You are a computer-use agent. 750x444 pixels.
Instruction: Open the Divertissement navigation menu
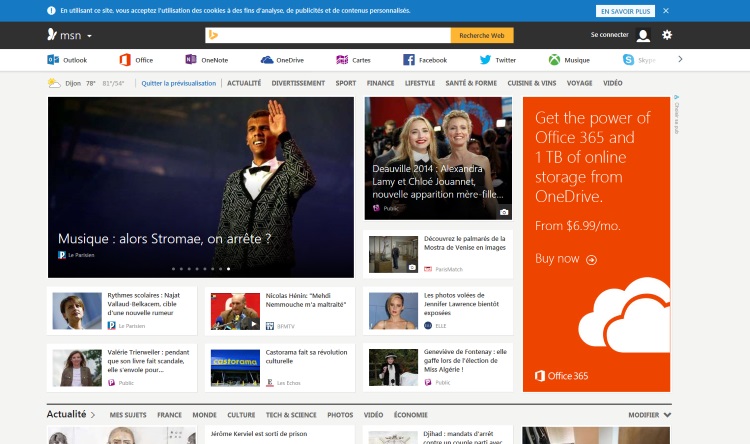298,83
